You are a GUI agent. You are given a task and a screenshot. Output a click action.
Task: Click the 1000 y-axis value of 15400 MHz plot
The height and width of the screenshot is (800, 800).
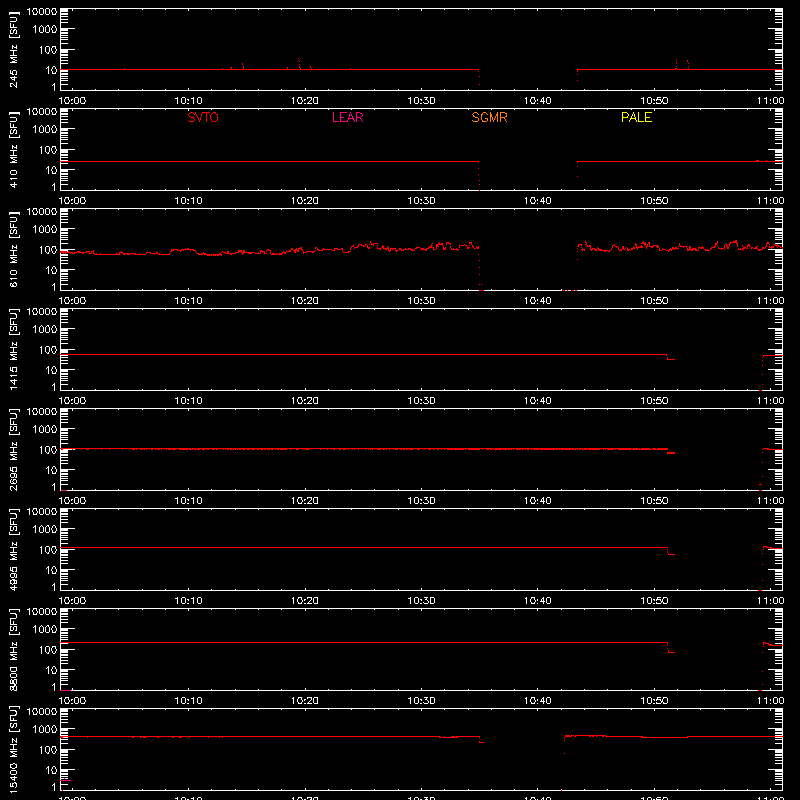point(45,730)
